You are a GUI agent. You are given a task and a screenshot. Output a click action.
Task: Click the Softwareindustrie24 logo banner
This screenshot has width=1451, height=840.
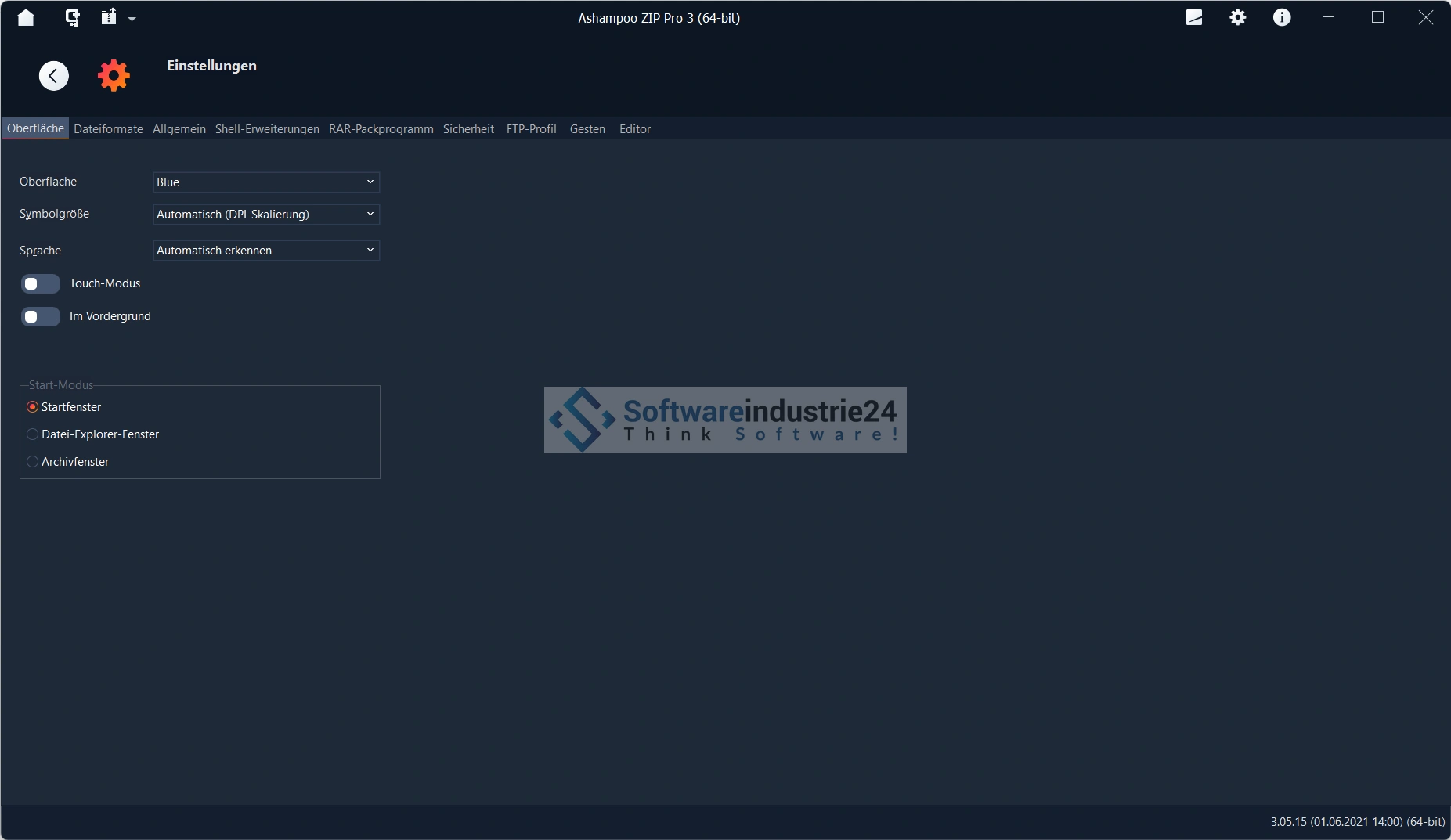click(x=725, y=420)
